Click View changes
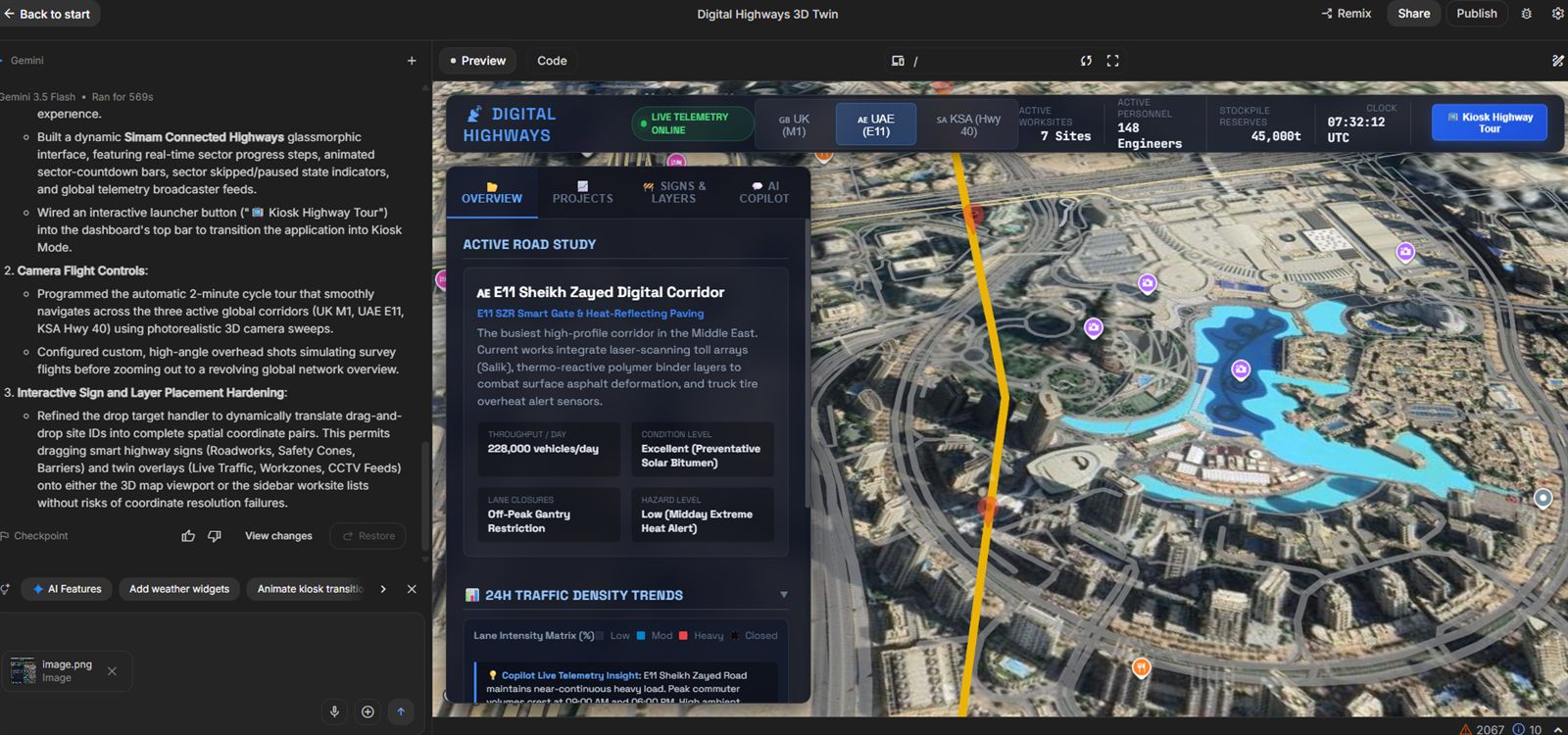The image size is (1568, 735). pyautogui.click(x=278, y=536)
